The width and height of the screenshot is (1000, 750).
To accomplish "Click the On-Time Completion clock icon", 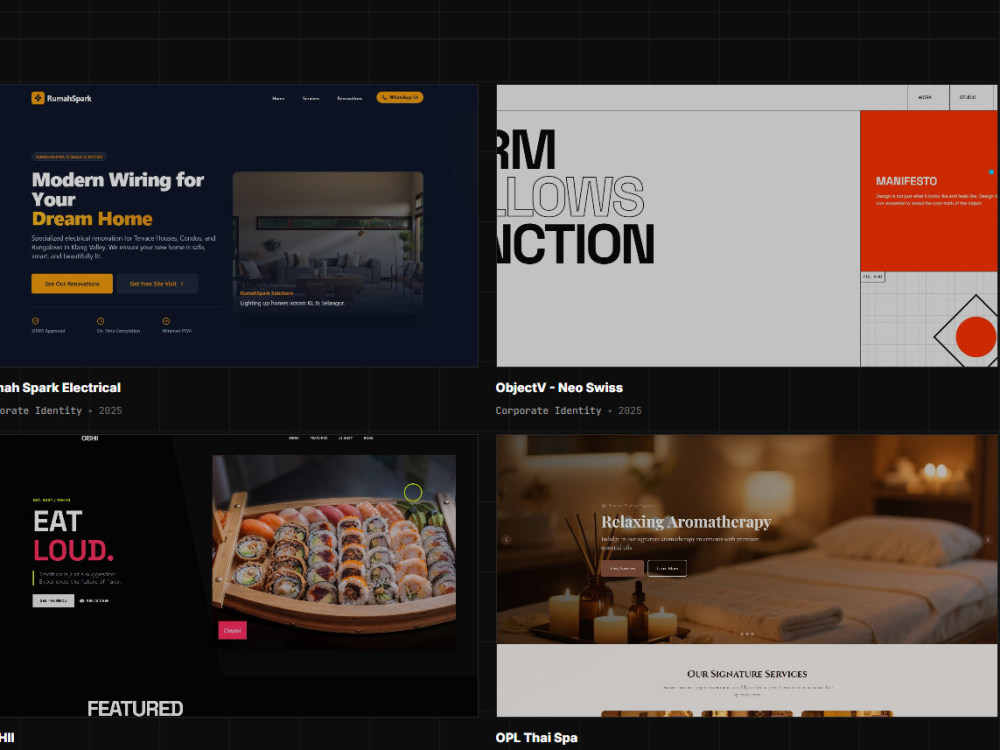I will [x=100, y=321].
